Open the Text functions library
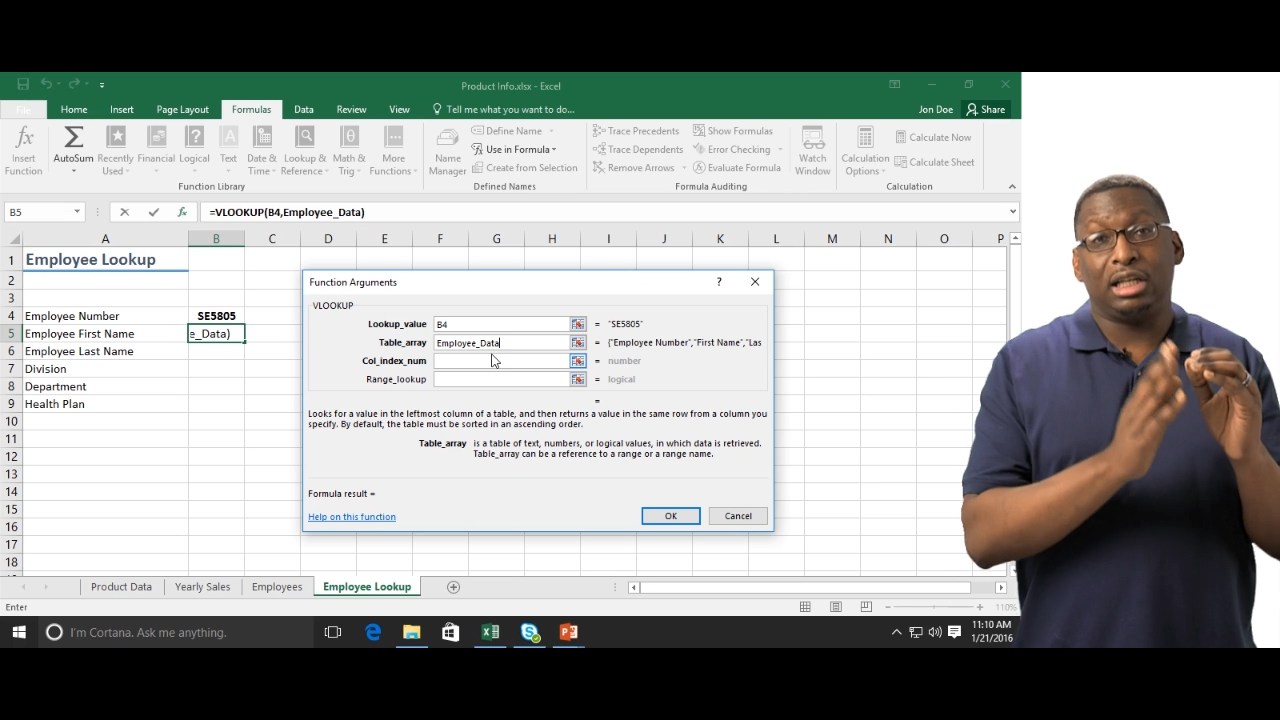 pos(229,150)
